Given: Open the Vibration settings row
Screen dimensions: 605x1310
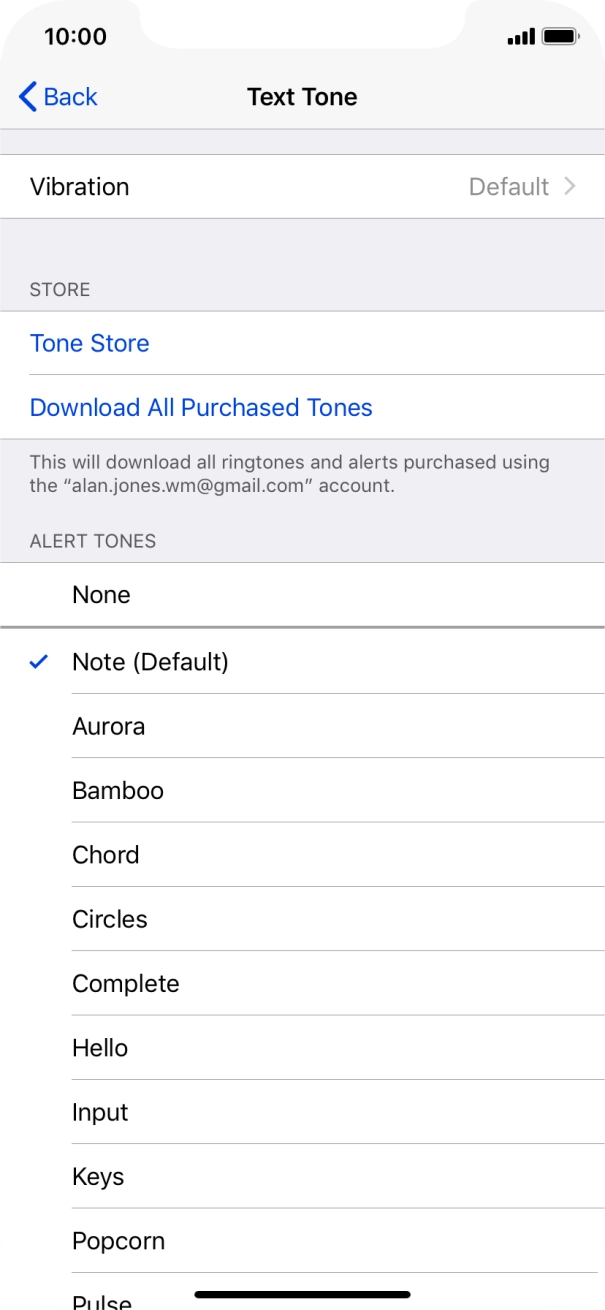Looking at the screenshot, I should (300, 187).
